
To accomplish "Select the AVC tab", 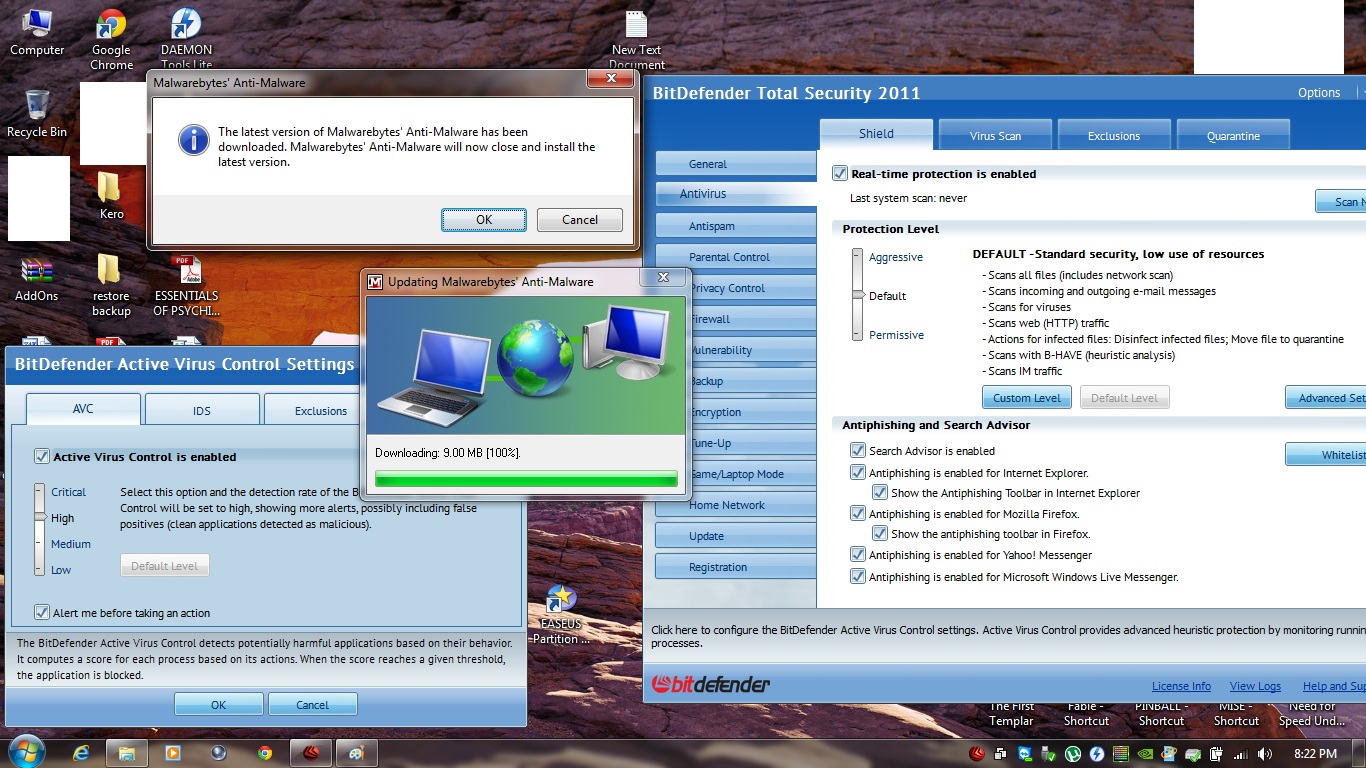I will (x=83, y=409).
